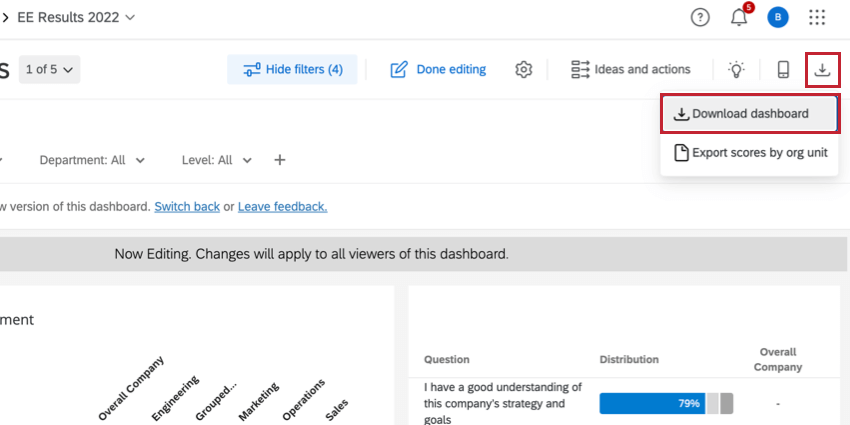Open the user account avatar
850x425 pixels.
click(x=778, y=17)
